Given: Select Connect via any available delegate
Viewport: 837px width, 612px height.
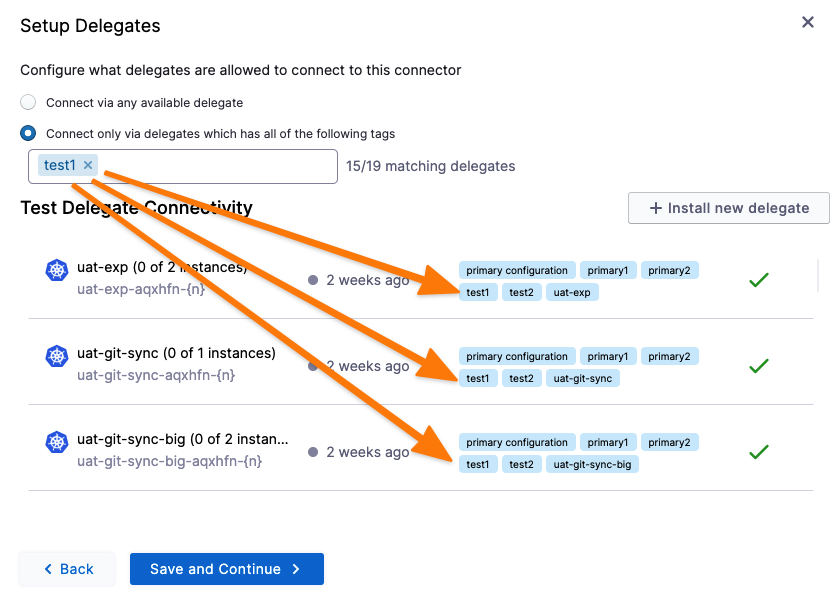Looking at the screenshot, I should [28, 102].
